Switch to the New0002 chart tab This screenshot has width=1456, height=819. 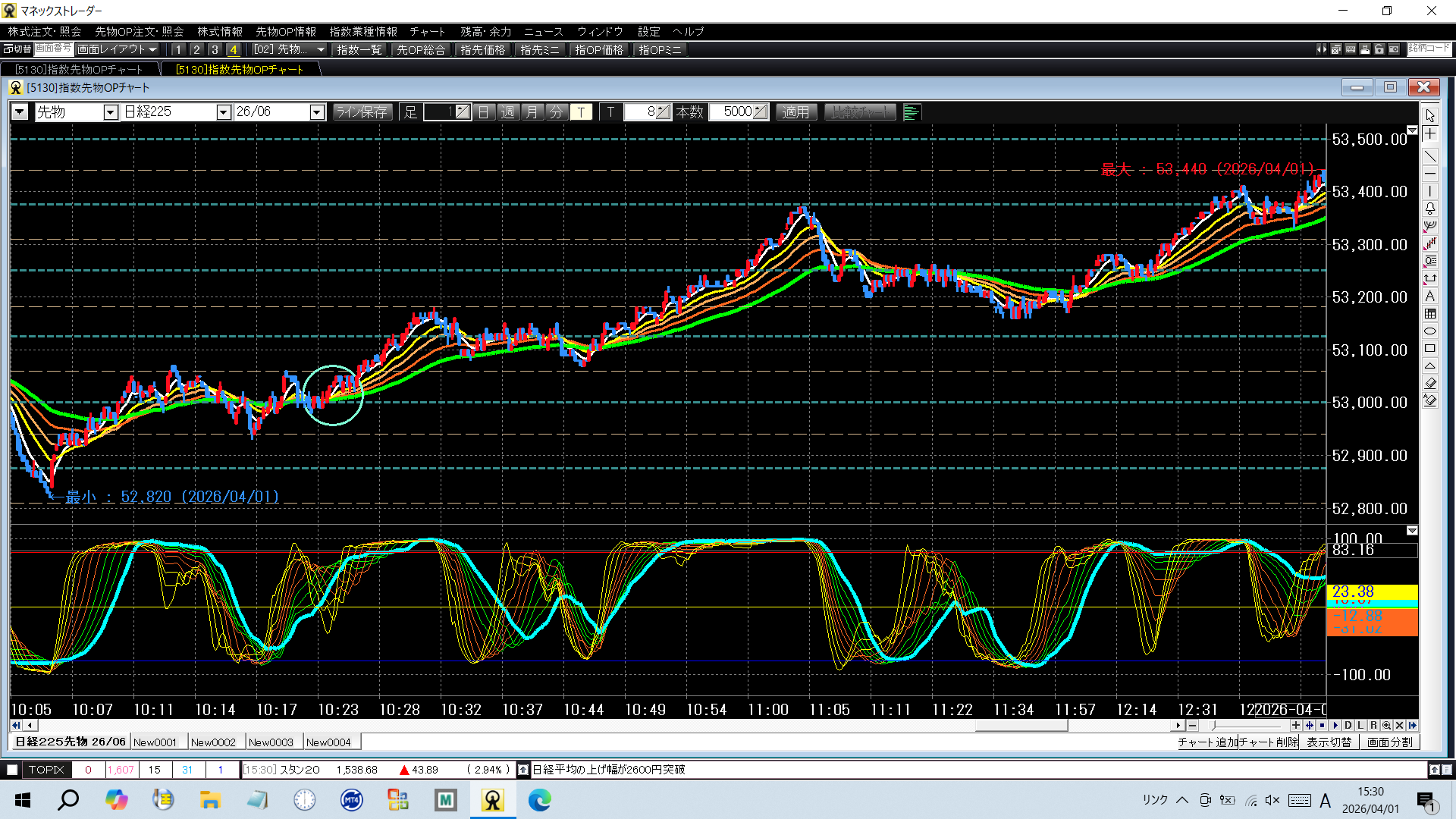coord(214,742)
